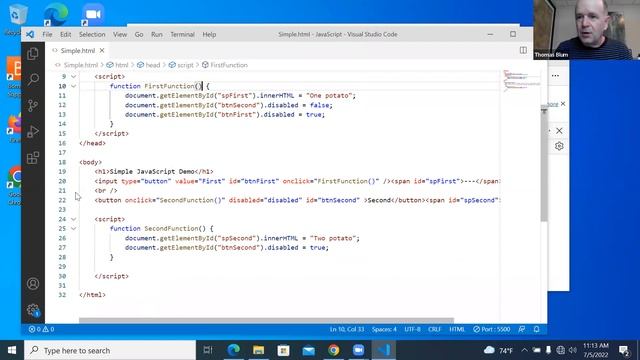The width and height of the screenshot is (640, 360).
Task: Close the Simple.html editor tab
Action: pos(102,50)
